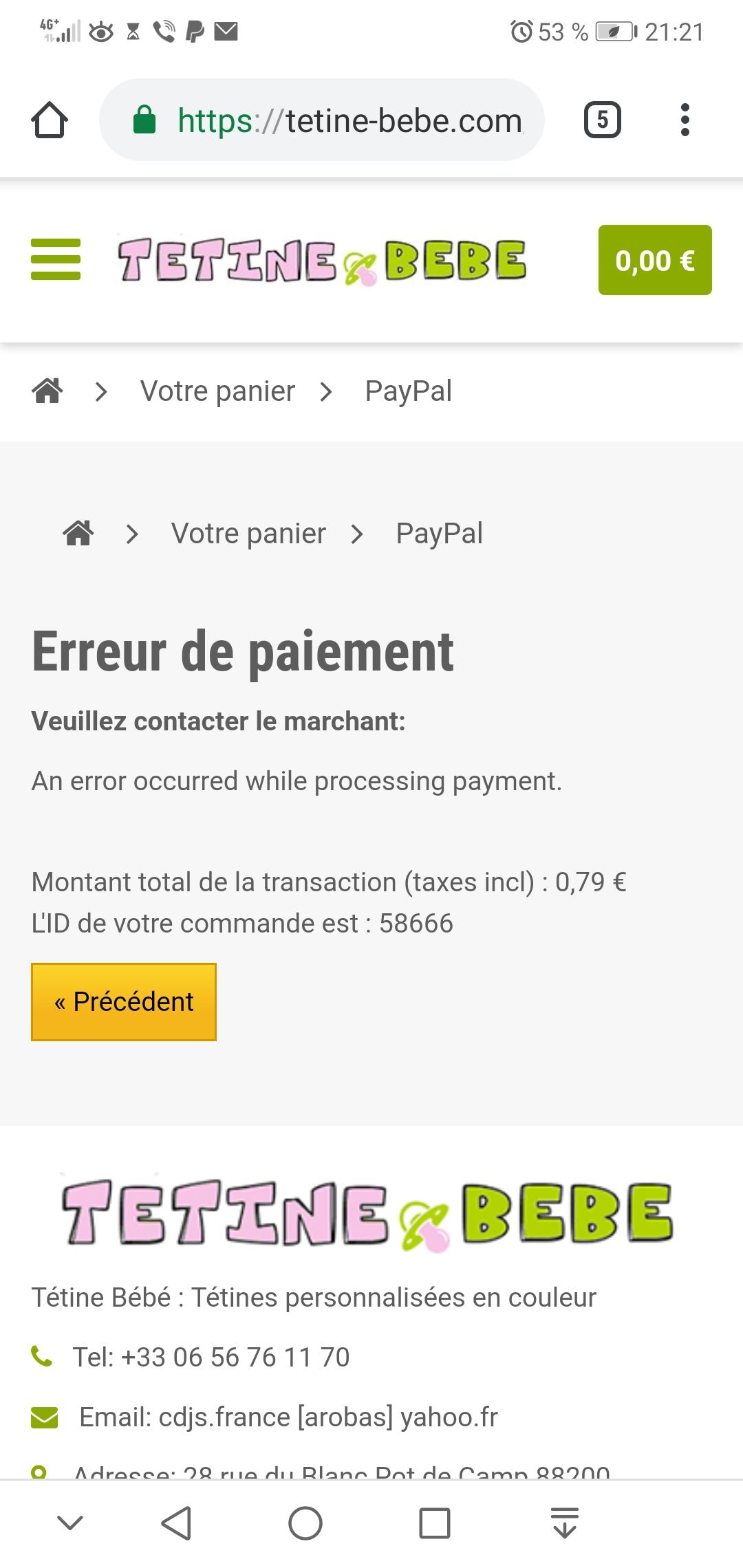The height and width of the screenshot is (1568, 743).
Task: Click the second breadcrumb home icon
Action: pos(78,533)
